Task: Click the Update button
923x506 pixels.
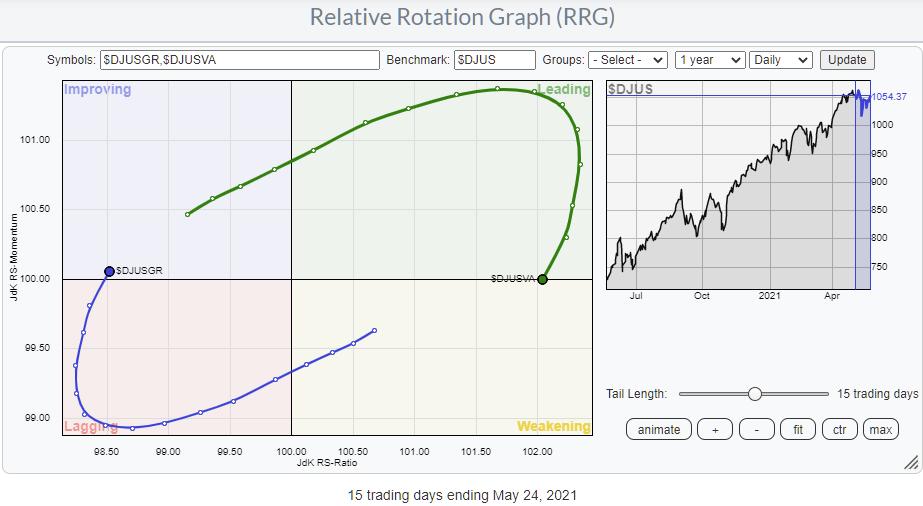Action: (x=847, y=60)
